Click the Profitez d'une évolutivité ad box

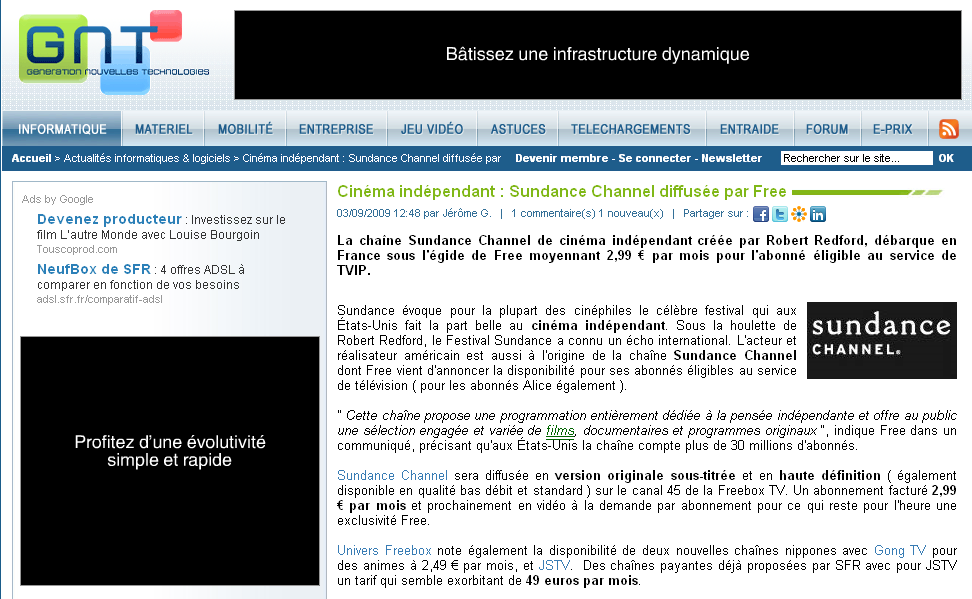tap(170, 461)
